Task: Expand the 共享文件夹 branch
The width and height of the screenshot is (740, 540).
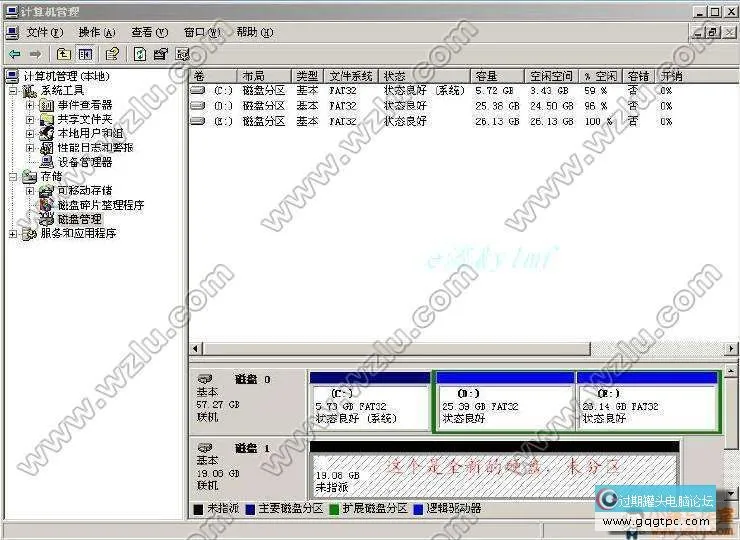Action: (30, 119)
